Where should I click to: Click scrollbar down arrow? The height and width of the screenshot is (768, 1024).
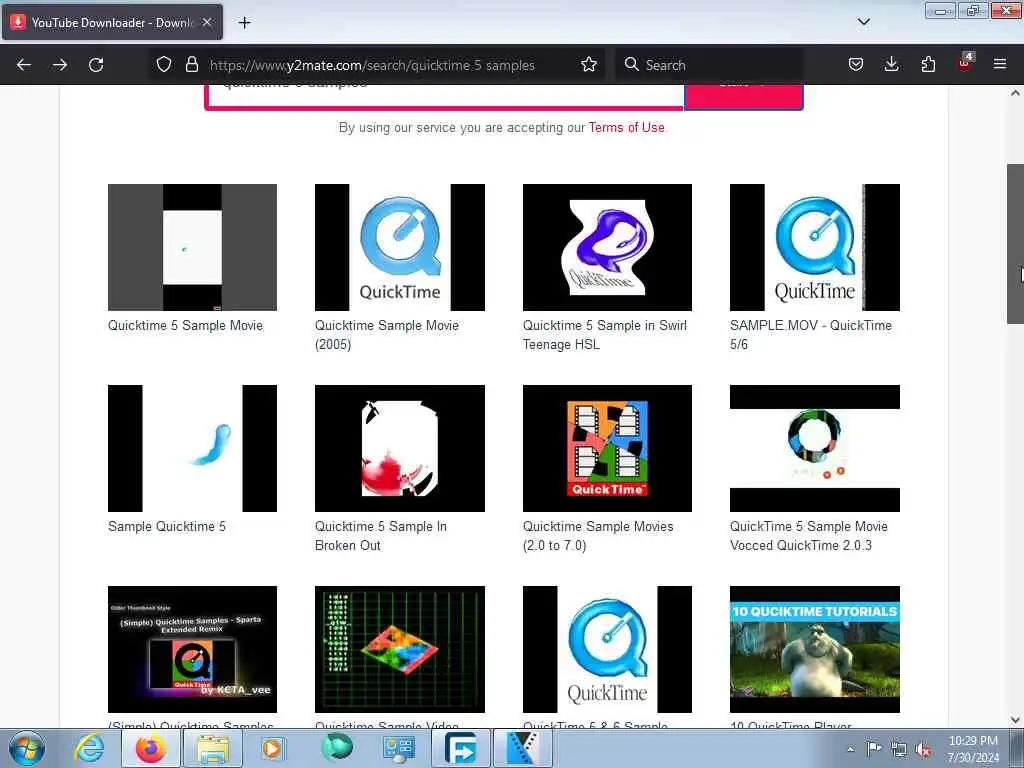[x=1015, y=720]
